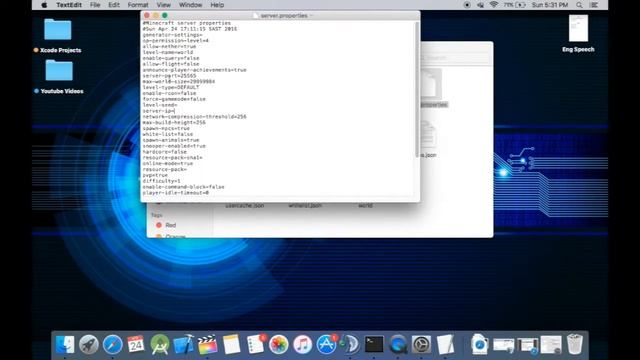This screenshot has width=640, height=360.
Task: Open Android Studio from the Dock
Action: (160, 345)
